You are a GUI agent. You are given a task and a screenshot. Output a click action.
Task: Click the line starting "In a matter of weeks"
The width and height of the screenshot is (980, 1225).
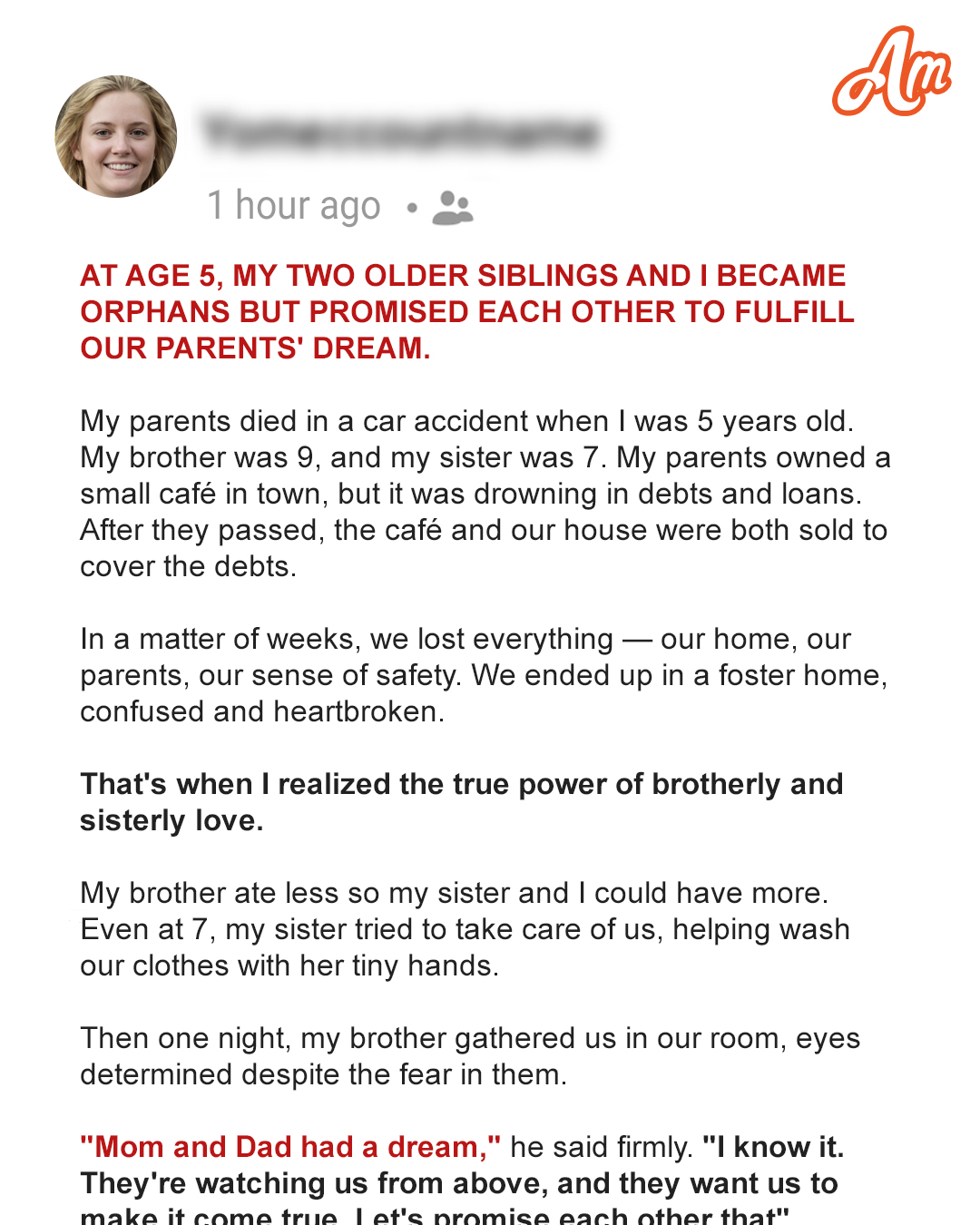(465, 639)
